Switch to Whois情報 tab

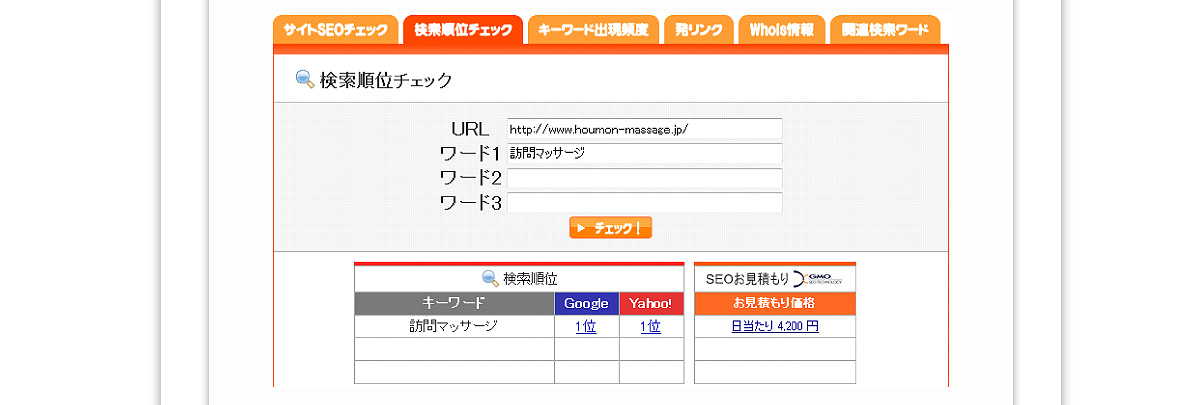(x=782, y=30)
